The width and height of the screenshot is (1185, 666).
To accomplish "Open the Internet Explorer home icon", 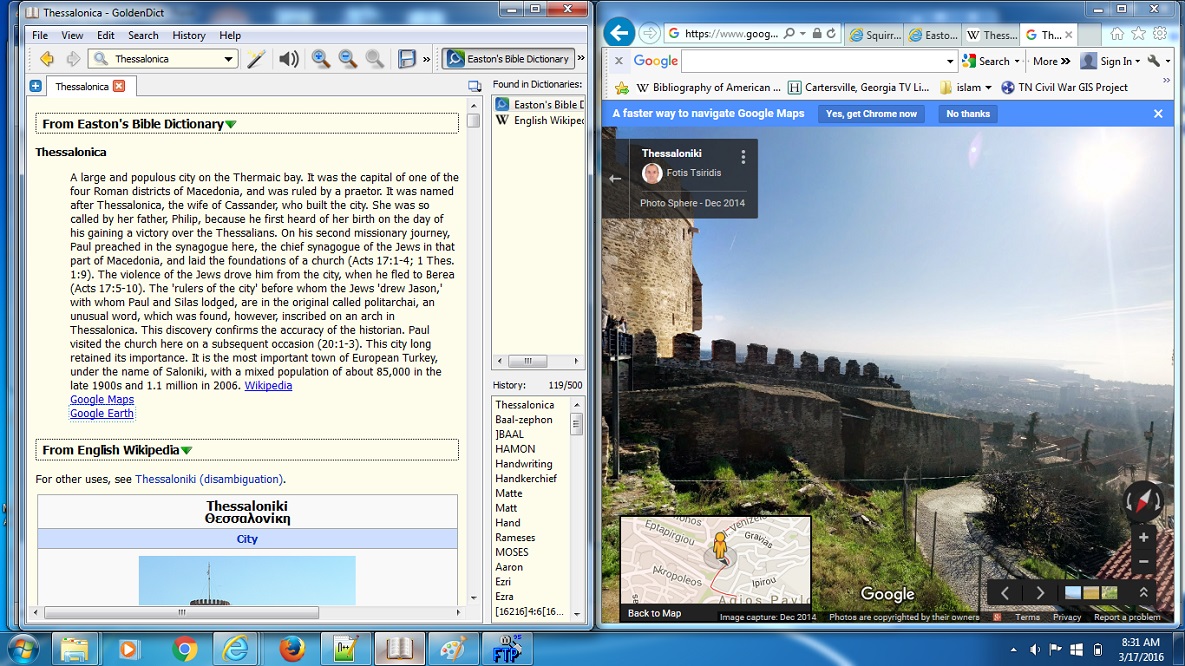I will tap(1117, 34).
